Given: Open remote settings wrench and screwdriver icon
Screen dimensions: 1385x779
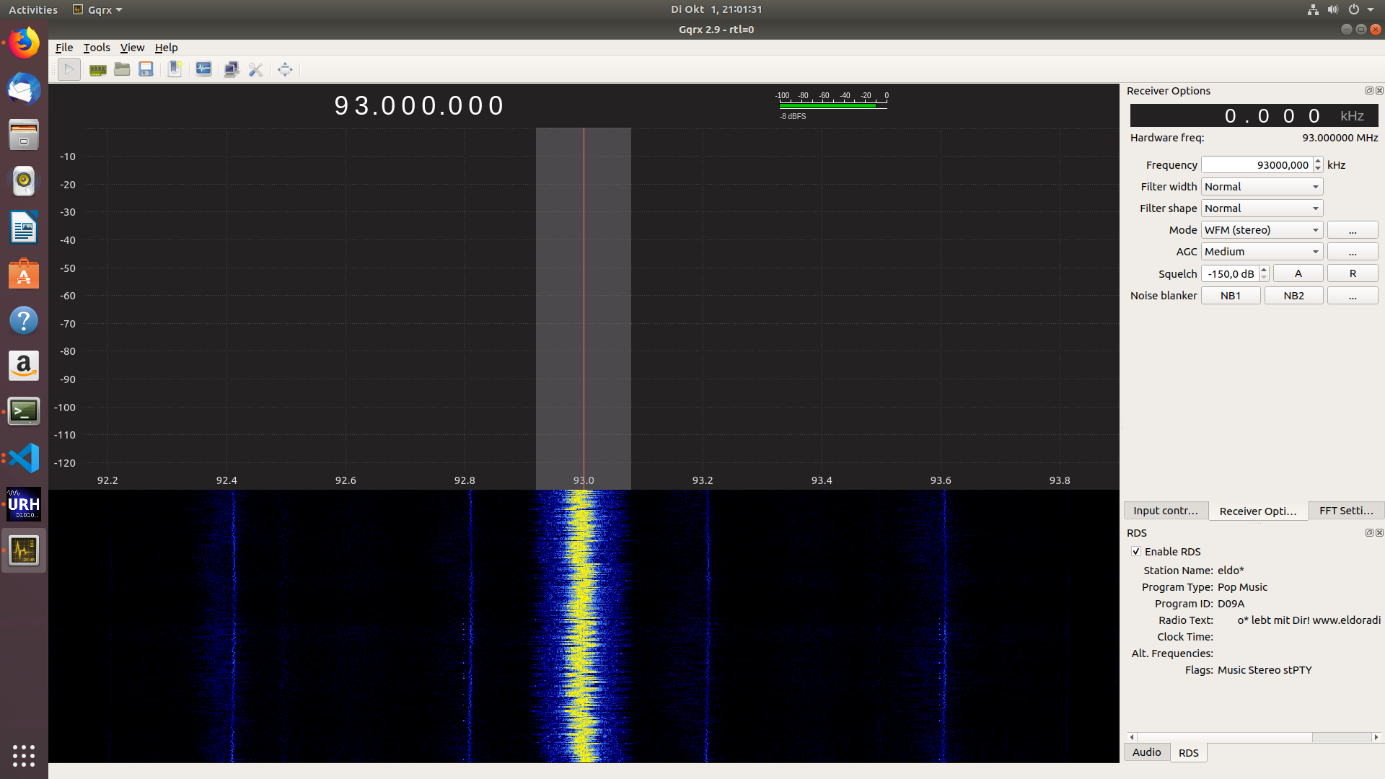Looking at the screenshot, I should tap(256, 69).
